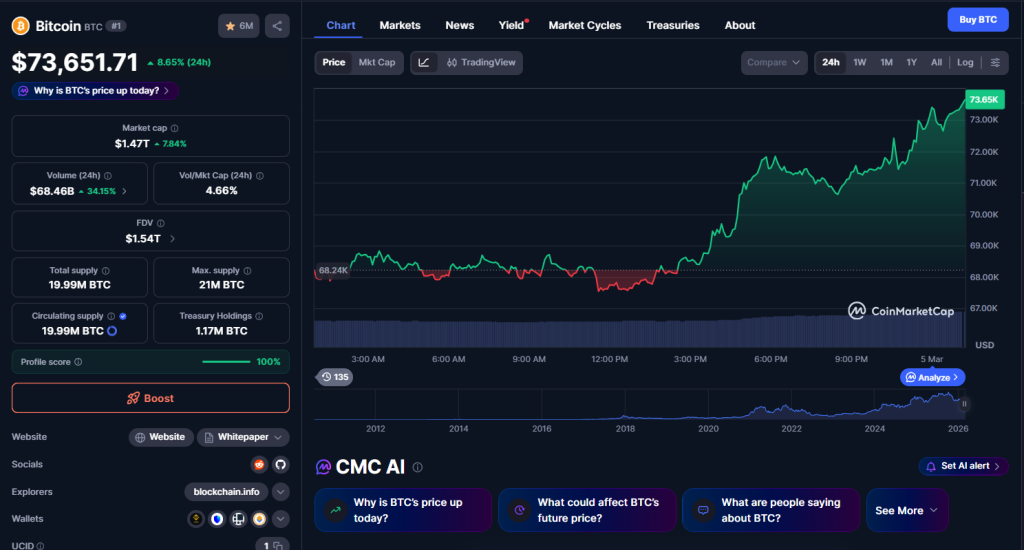Add Bitcoin to watchlist with star button
The image size is (1024, 550).
pos(239,26)
